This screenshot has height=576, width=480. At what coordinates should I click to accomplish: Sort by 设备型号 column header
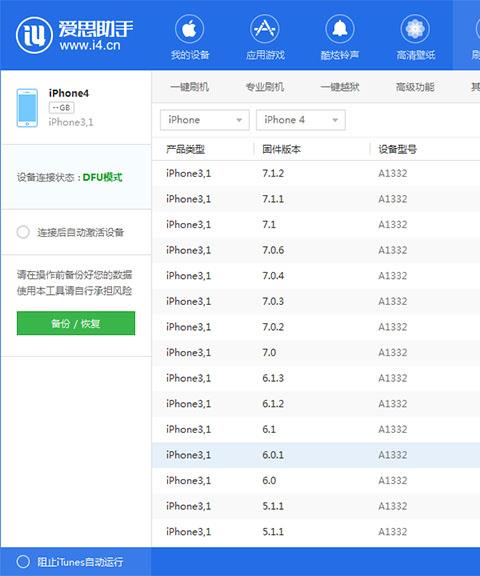(x=397, y=149)
